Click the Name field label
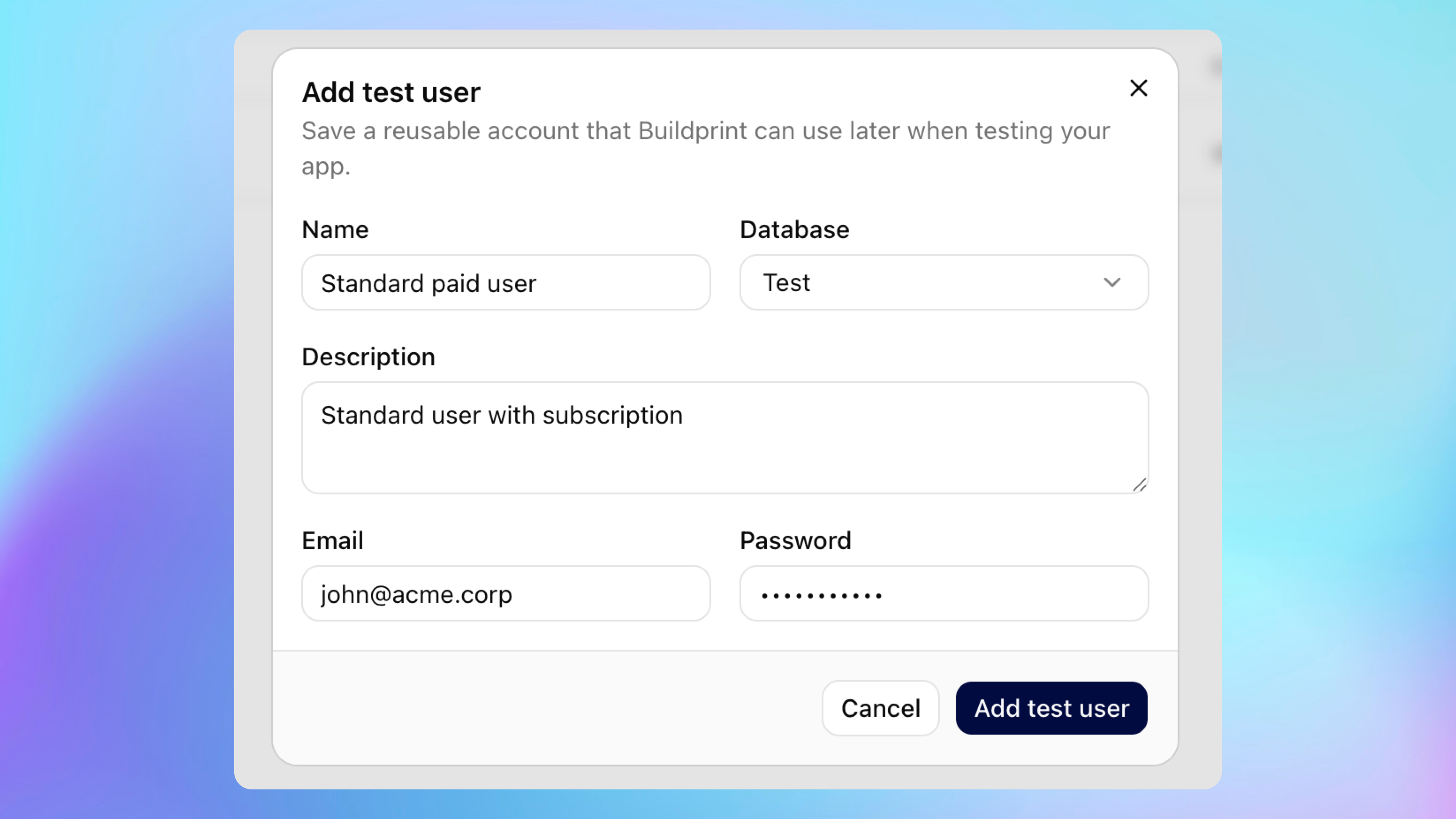 [x=335, y=230]
